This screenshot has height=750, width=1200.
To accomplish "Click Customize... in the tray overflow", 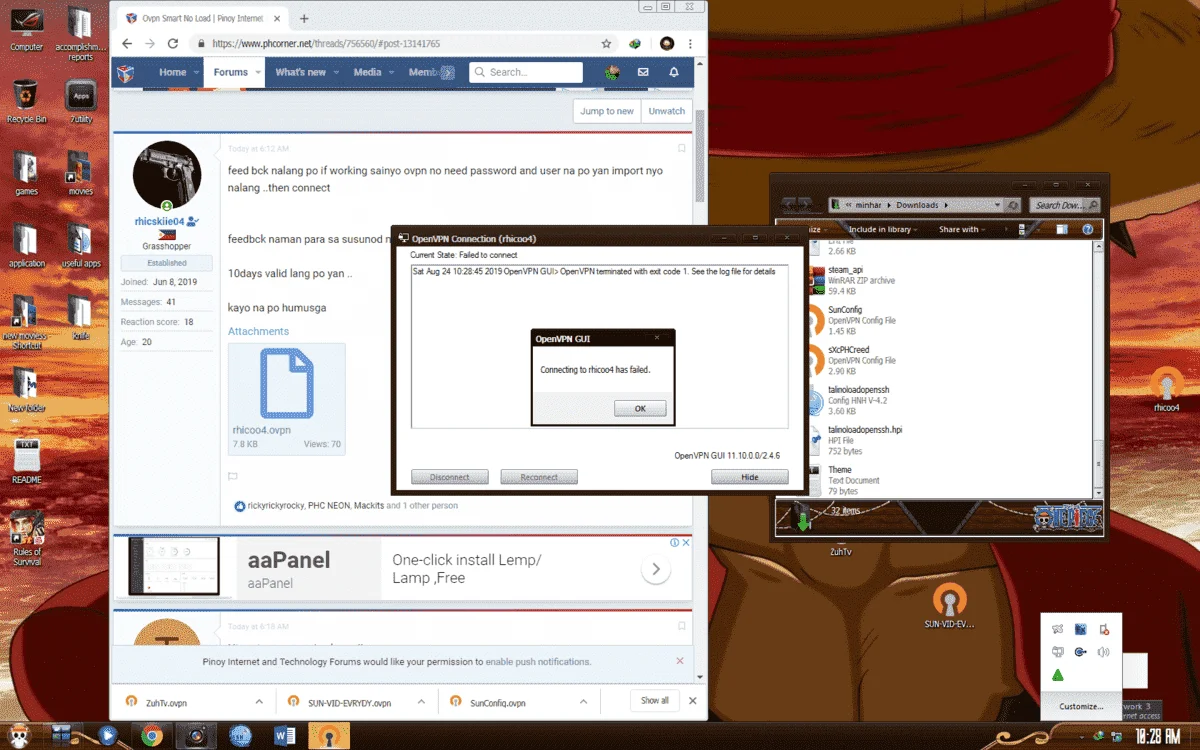I will (x=1081, y=706).
